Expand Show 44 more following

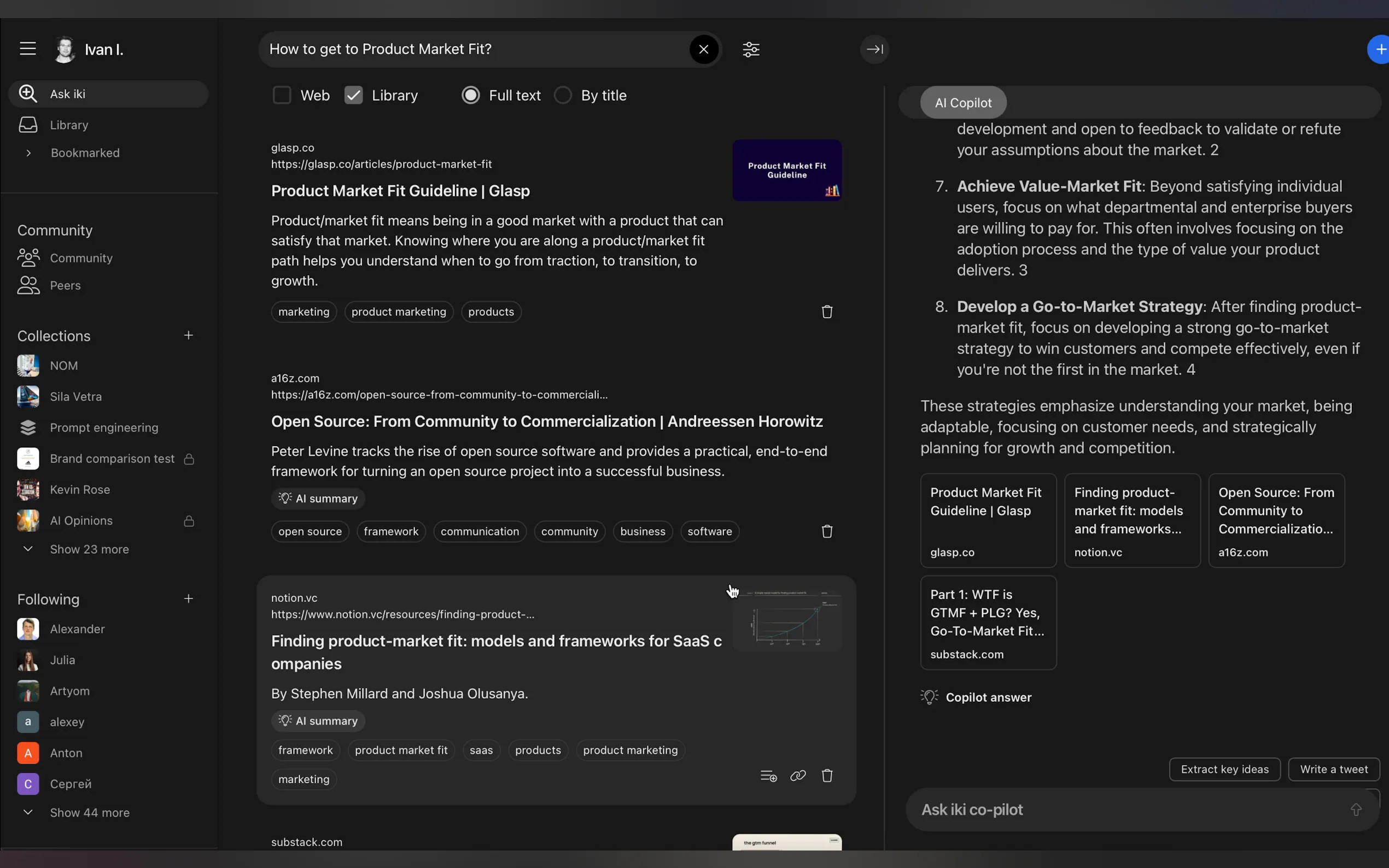pyautogui.click(x=89, y=813)
